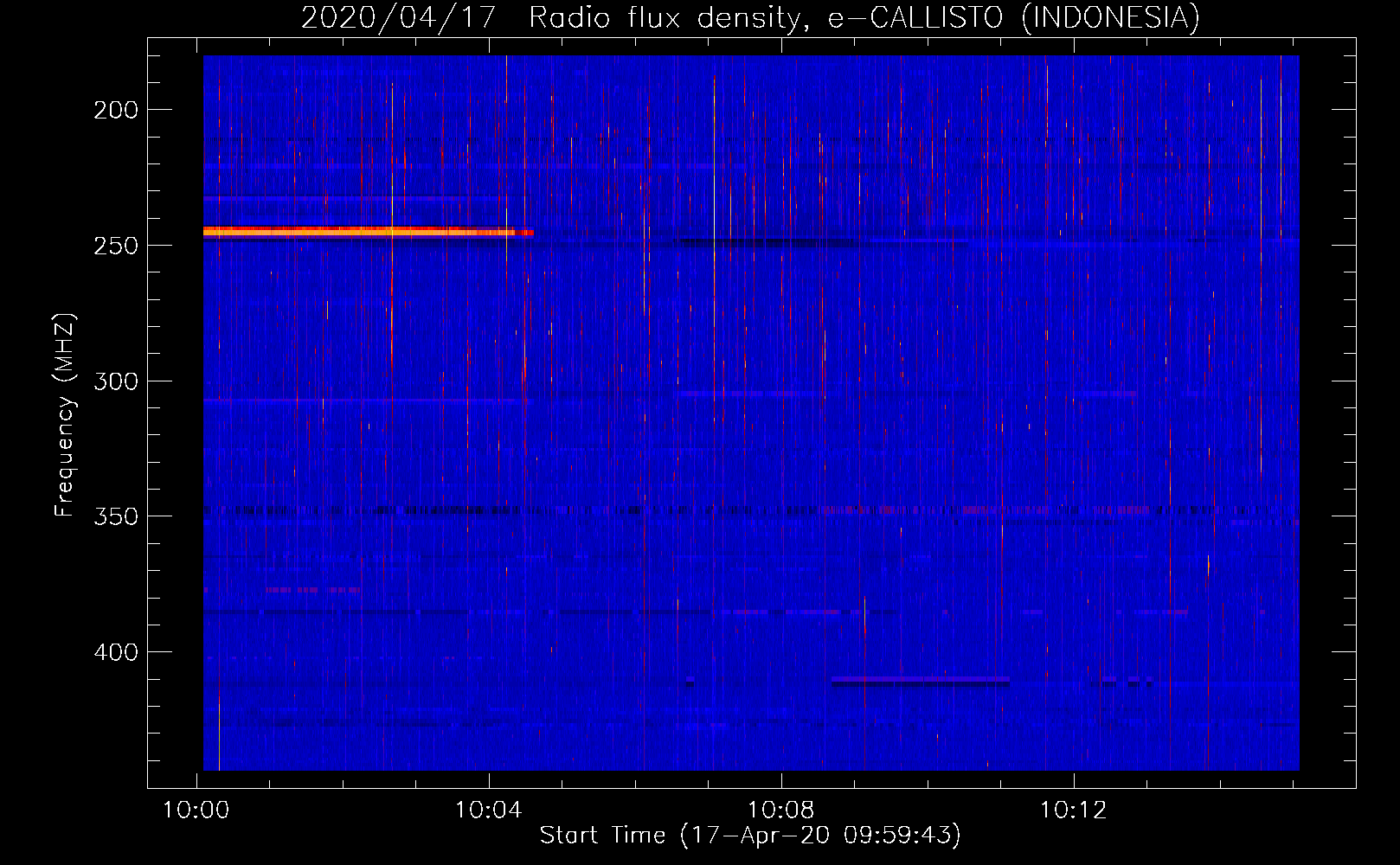
Task: Click the '400' frequency tick label
Action: [116, 652]
